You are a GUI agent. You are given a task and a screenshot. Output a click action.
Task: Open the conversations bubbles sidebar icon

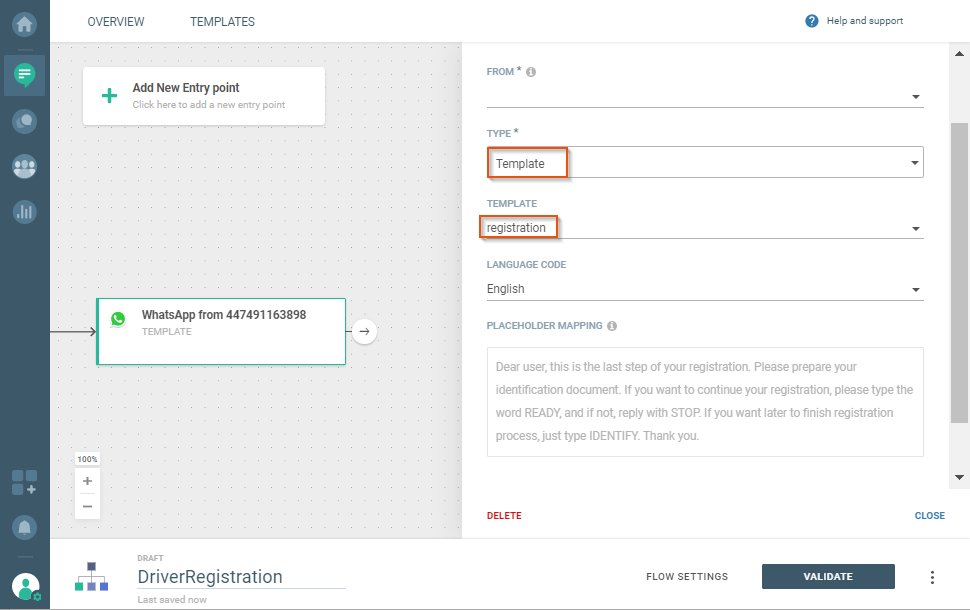24,121
